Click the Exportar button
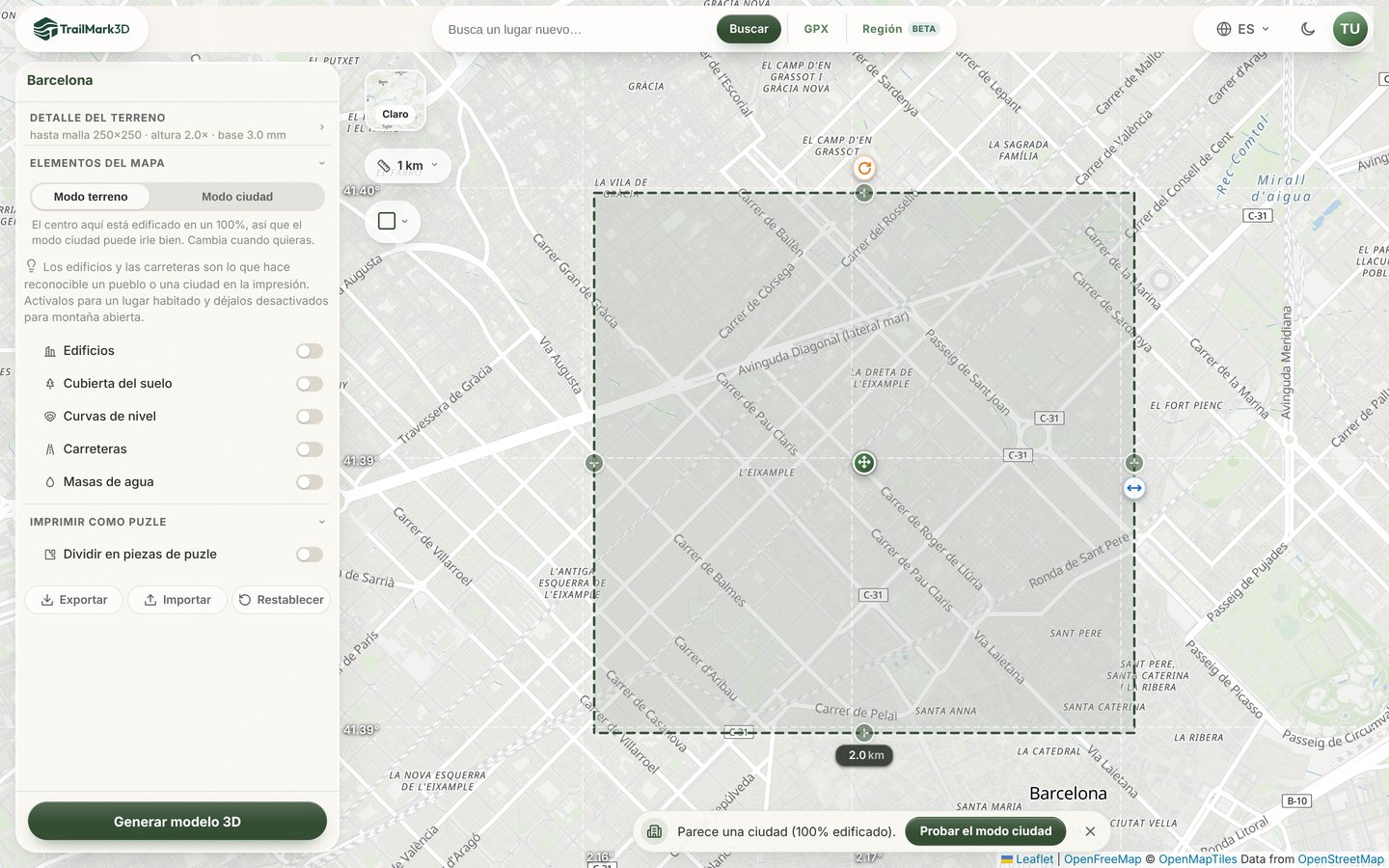The height and width of the screenshot is (868, 1389). point(74,600)
